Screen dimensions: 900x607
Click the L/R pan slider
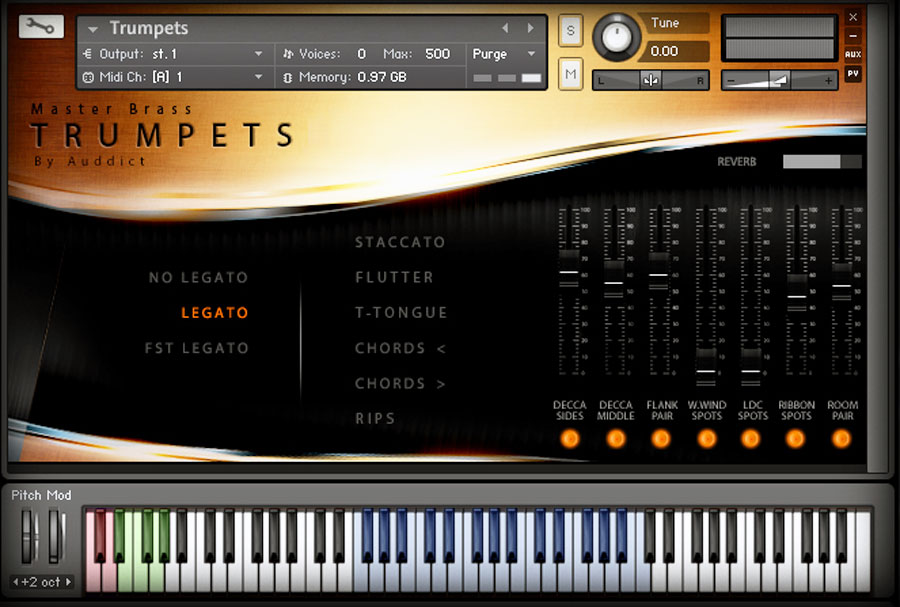[651, 80]
